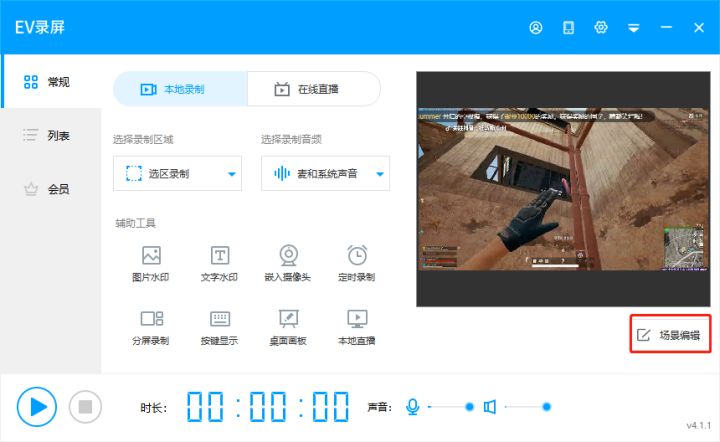The height and width of the screenshot is (442, 720).
Task: Click the 选择录制区域 label
Action: coord(143,140)
